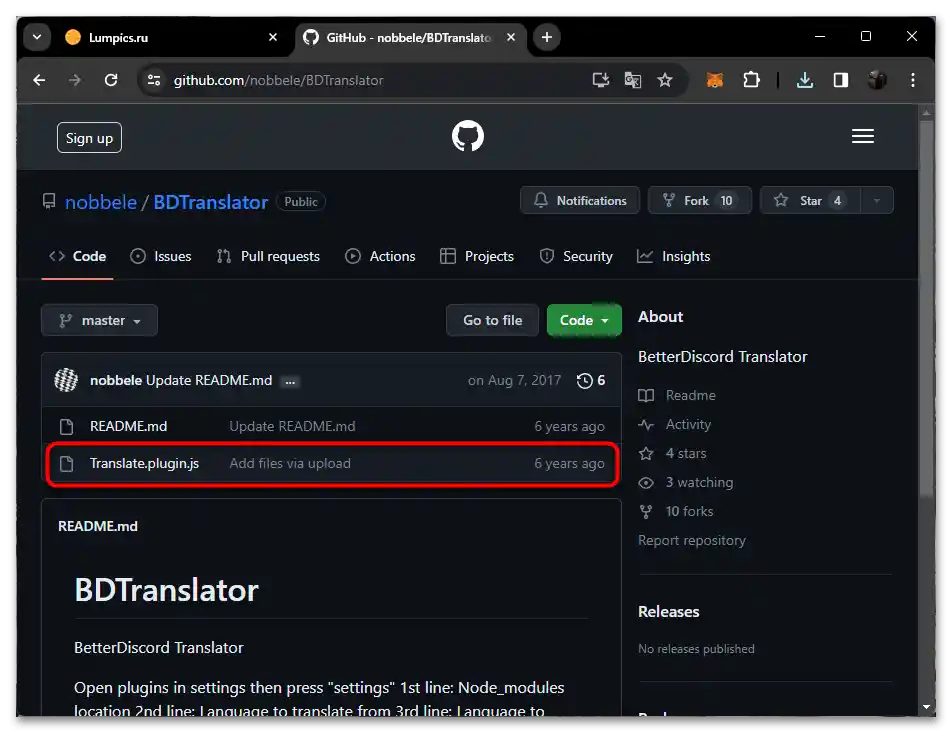Viewport: 952px width, 733px height.
Task: Open the Issues tab
Action: coord(161,256)
